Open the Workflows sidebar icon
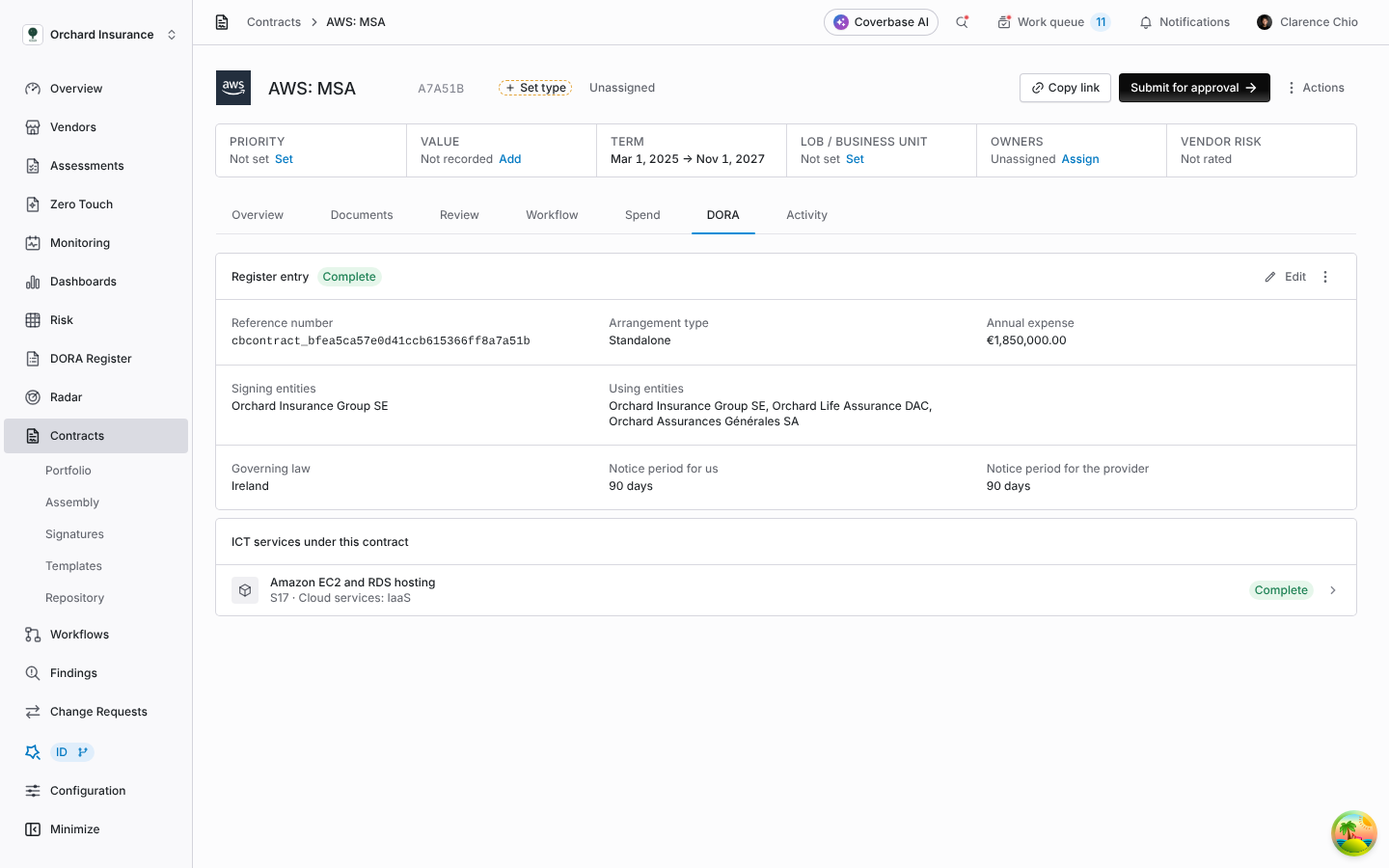This screenshot has height=868, width=1389. click(x=33, y=635)
